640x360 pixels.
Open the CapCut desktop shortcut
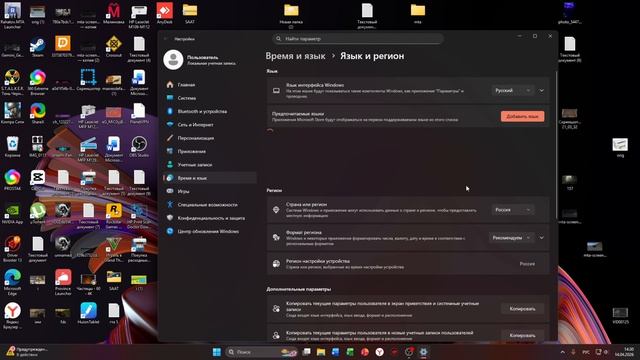pyautogui.click(x=38, y=180)
